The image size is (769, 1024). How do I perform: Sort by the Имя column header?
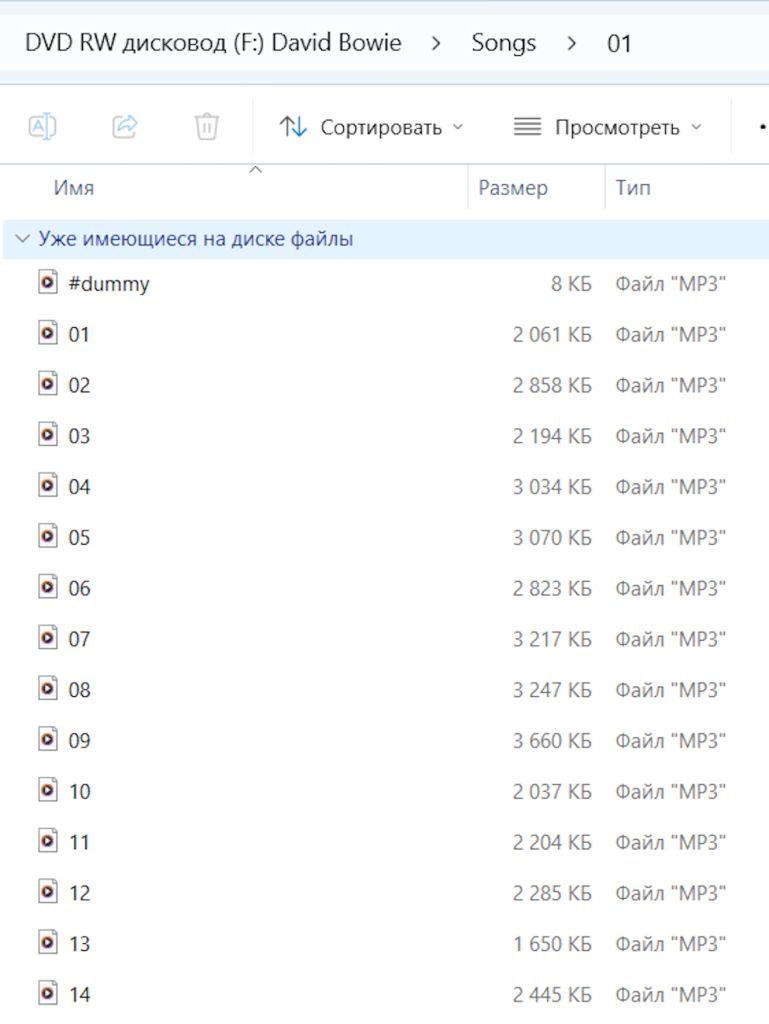point(74,188)
